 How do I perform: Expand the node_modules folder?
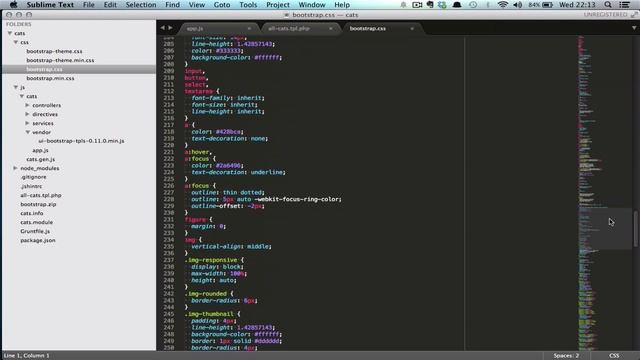16,168
